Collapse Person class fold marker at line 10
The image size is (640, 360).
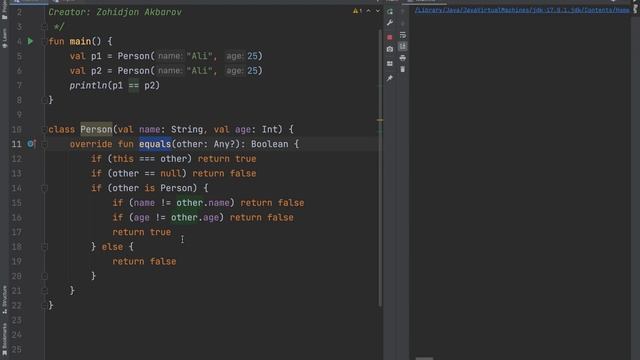pyautogui.click(x=44, y=129)
